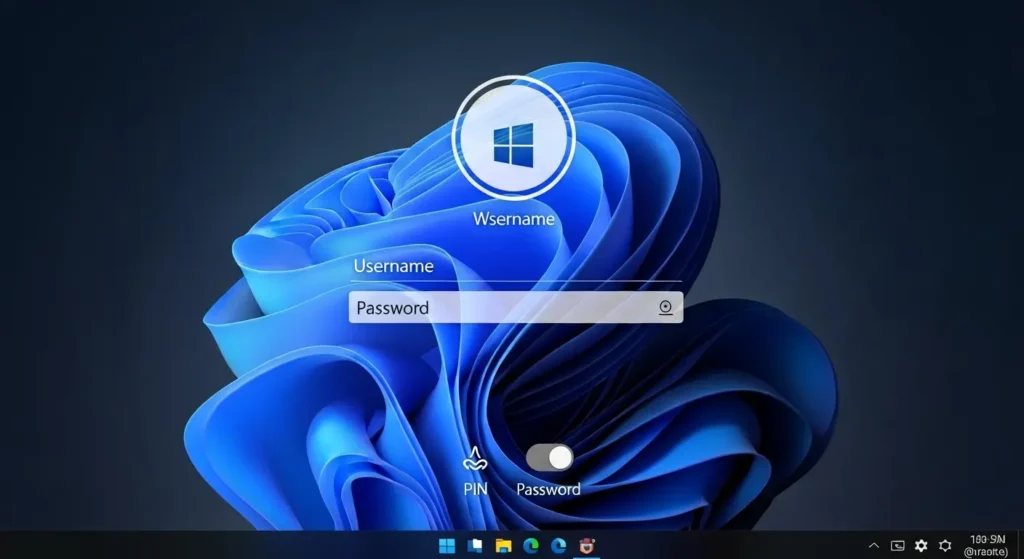Viewport: 1024px width, 559px height.
Task: Click the reveal password eye icon
Action: point(665,308)
